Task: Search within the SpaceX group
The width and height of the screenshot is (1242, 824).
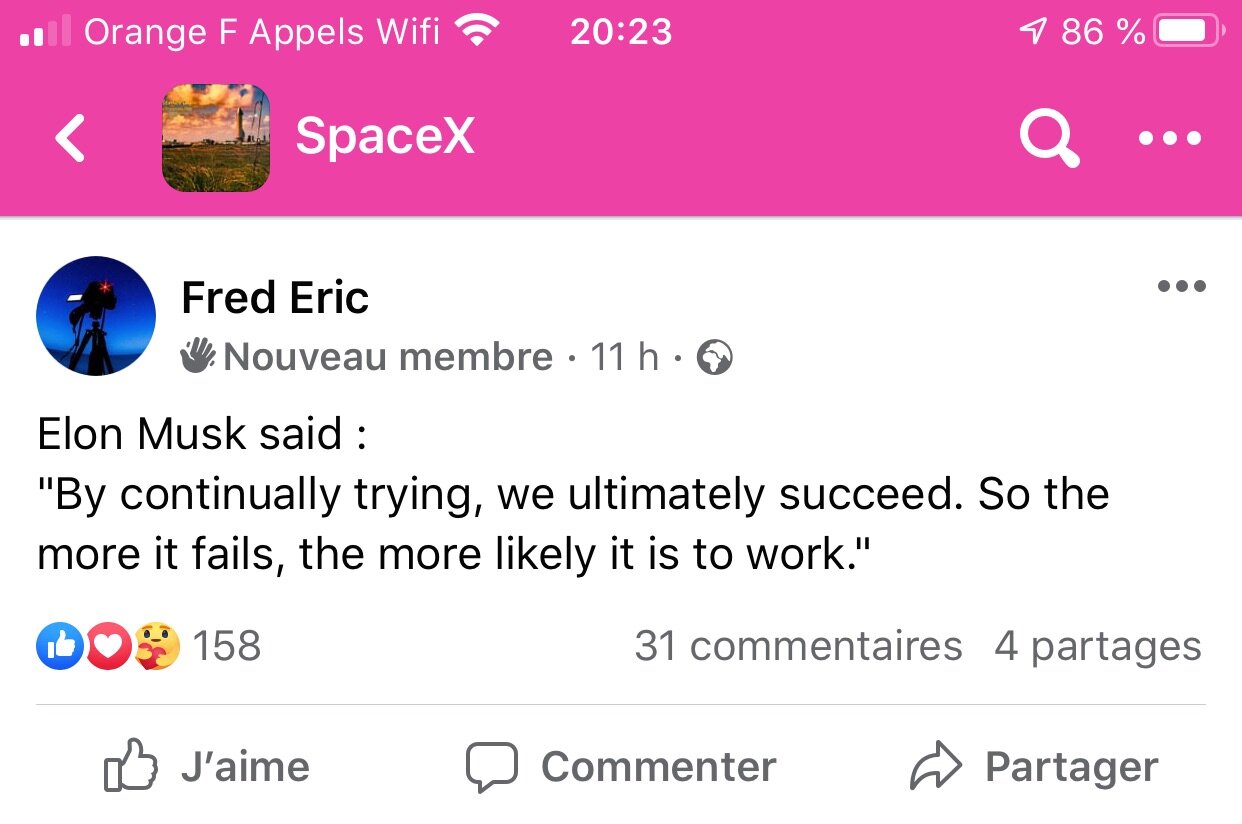Action: (1049, 138)
